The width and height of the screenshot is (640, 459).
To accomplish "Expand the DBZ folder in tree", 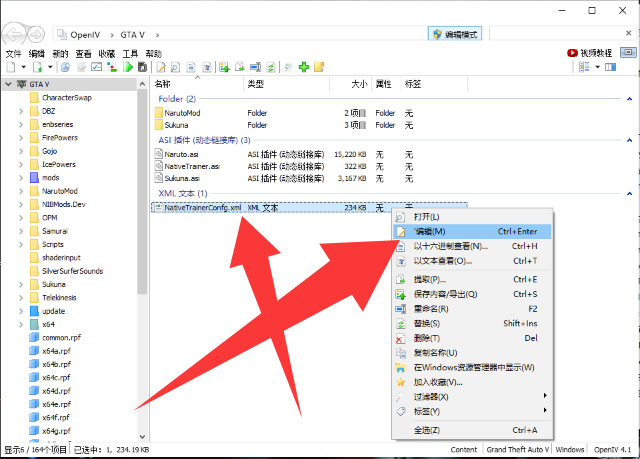I will point(21,111).
